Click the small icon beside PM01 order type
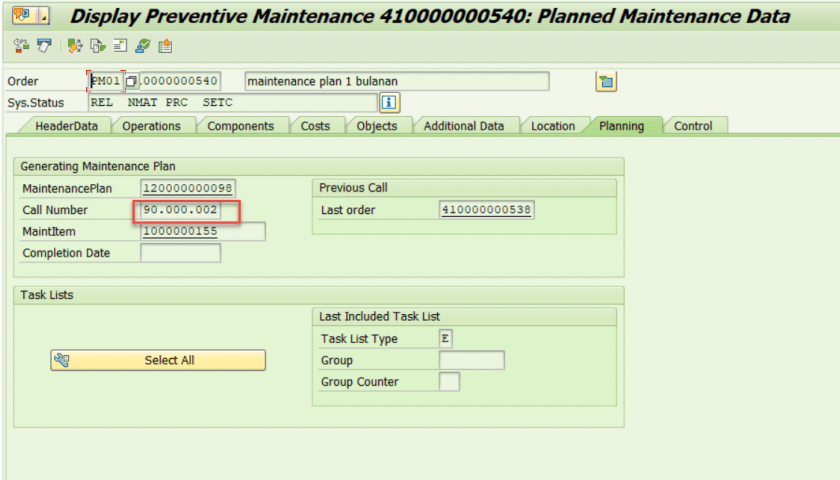 click(x=130, y=82)
